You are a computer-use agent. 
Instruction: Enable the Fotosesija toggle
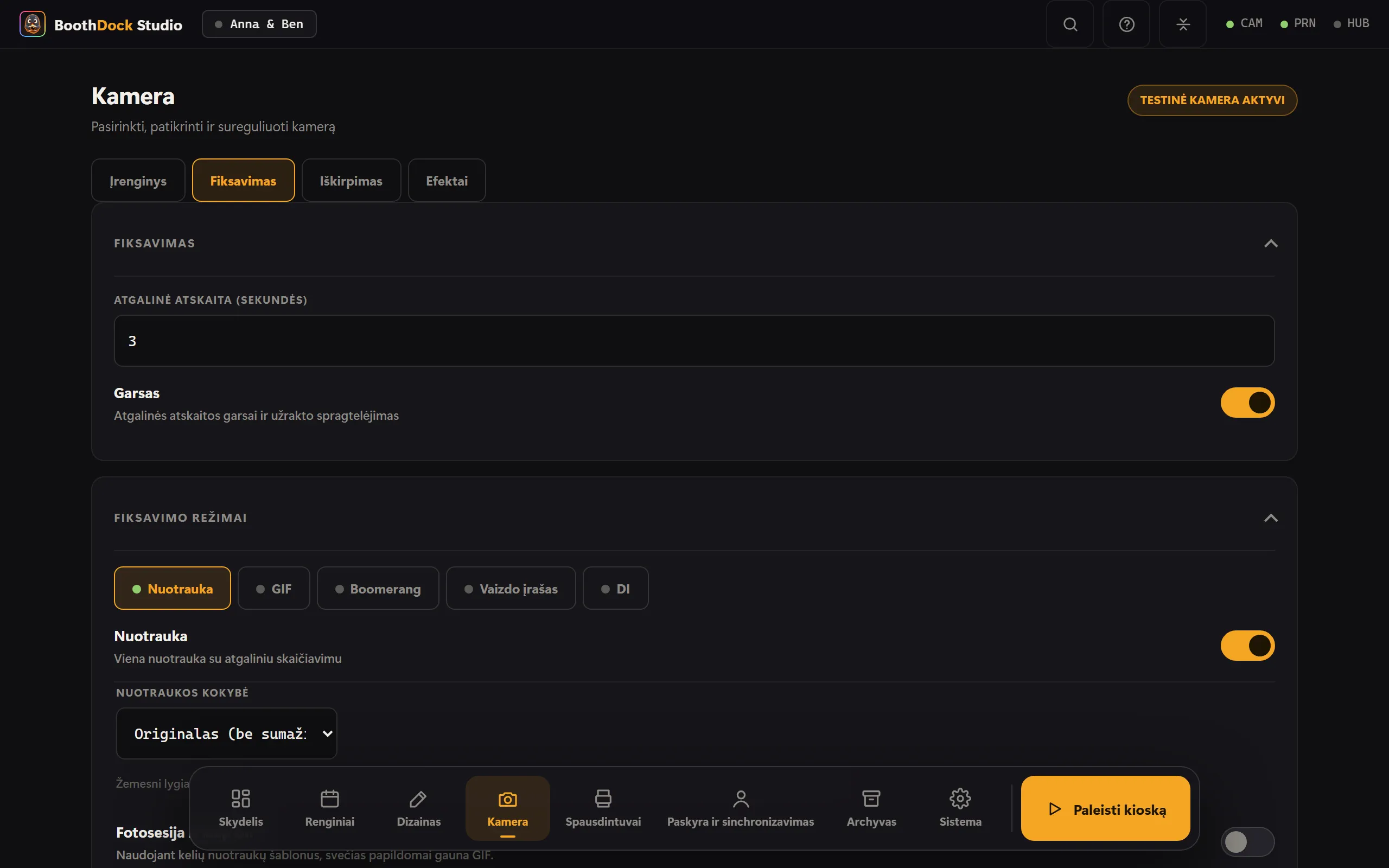(1247, 841)
